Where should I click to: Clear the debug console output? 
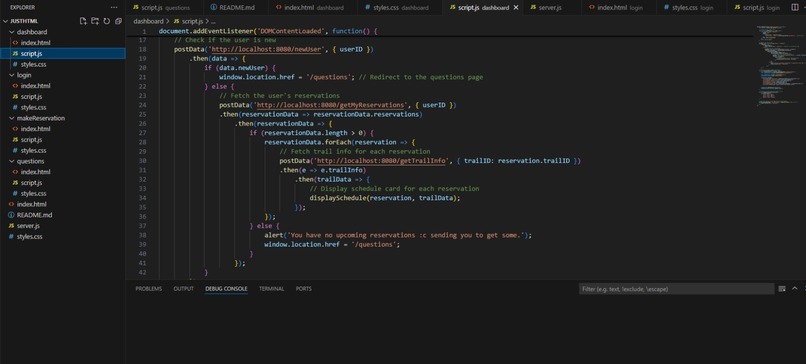tap(782, 289)
